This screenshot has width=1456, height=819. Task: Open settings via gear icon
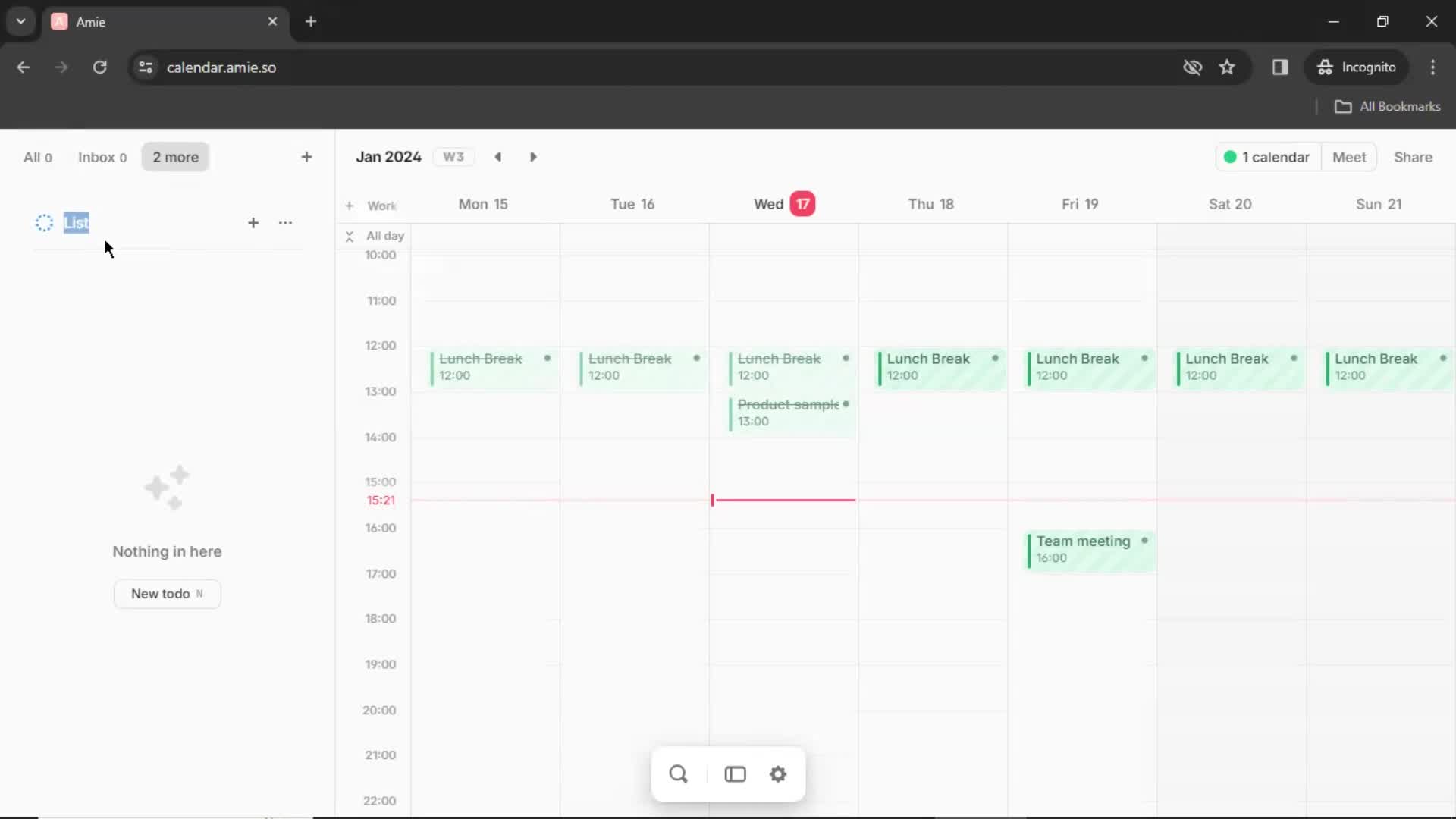click(x=779, y=773)
